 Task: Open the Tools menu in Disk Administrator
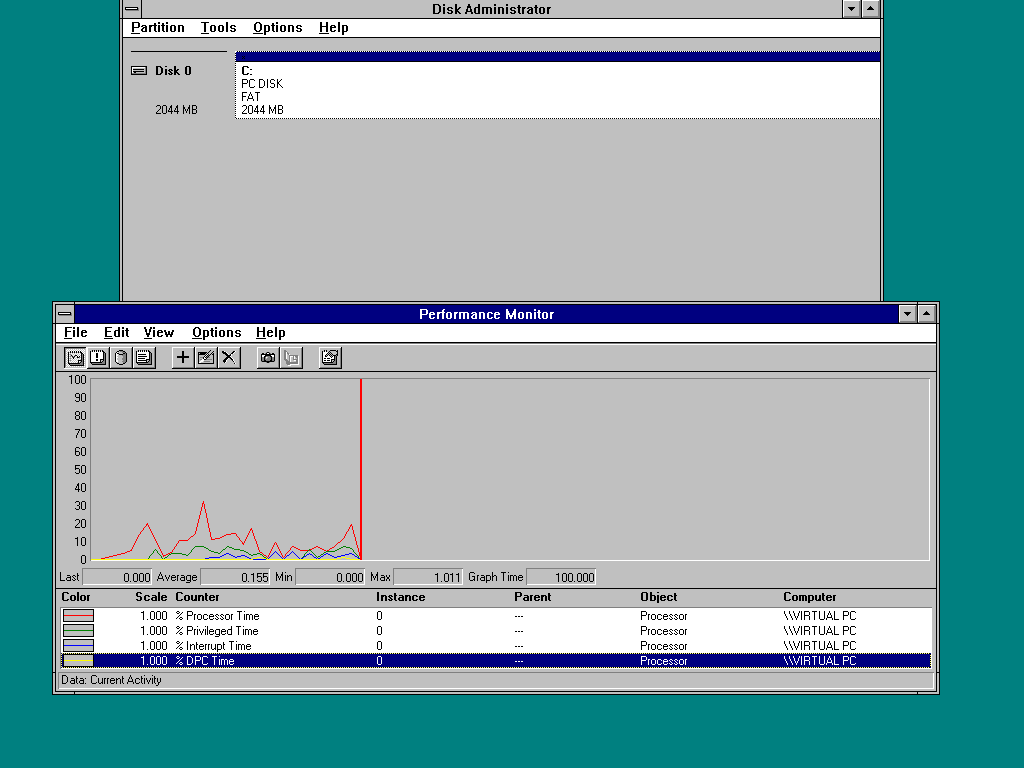pyautogui.click(x=218, y=27)
